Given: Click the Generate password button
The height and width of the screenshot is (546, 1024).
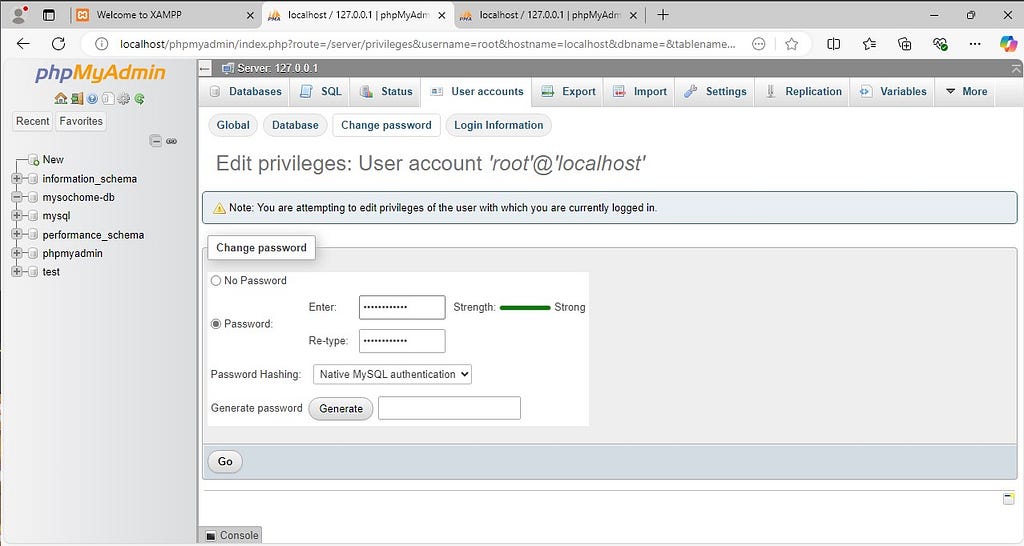Looking at the screenshot, I should tap(341, 408).
